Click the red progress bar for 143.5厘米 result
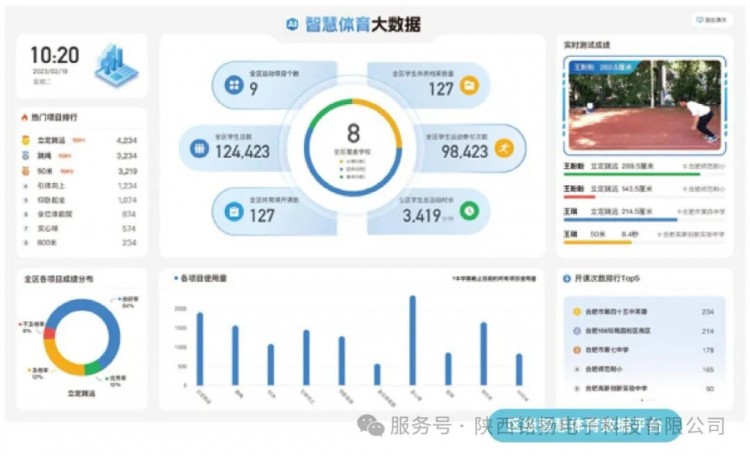The height and width of the screenshot is (456, 750). click(579, 197)
